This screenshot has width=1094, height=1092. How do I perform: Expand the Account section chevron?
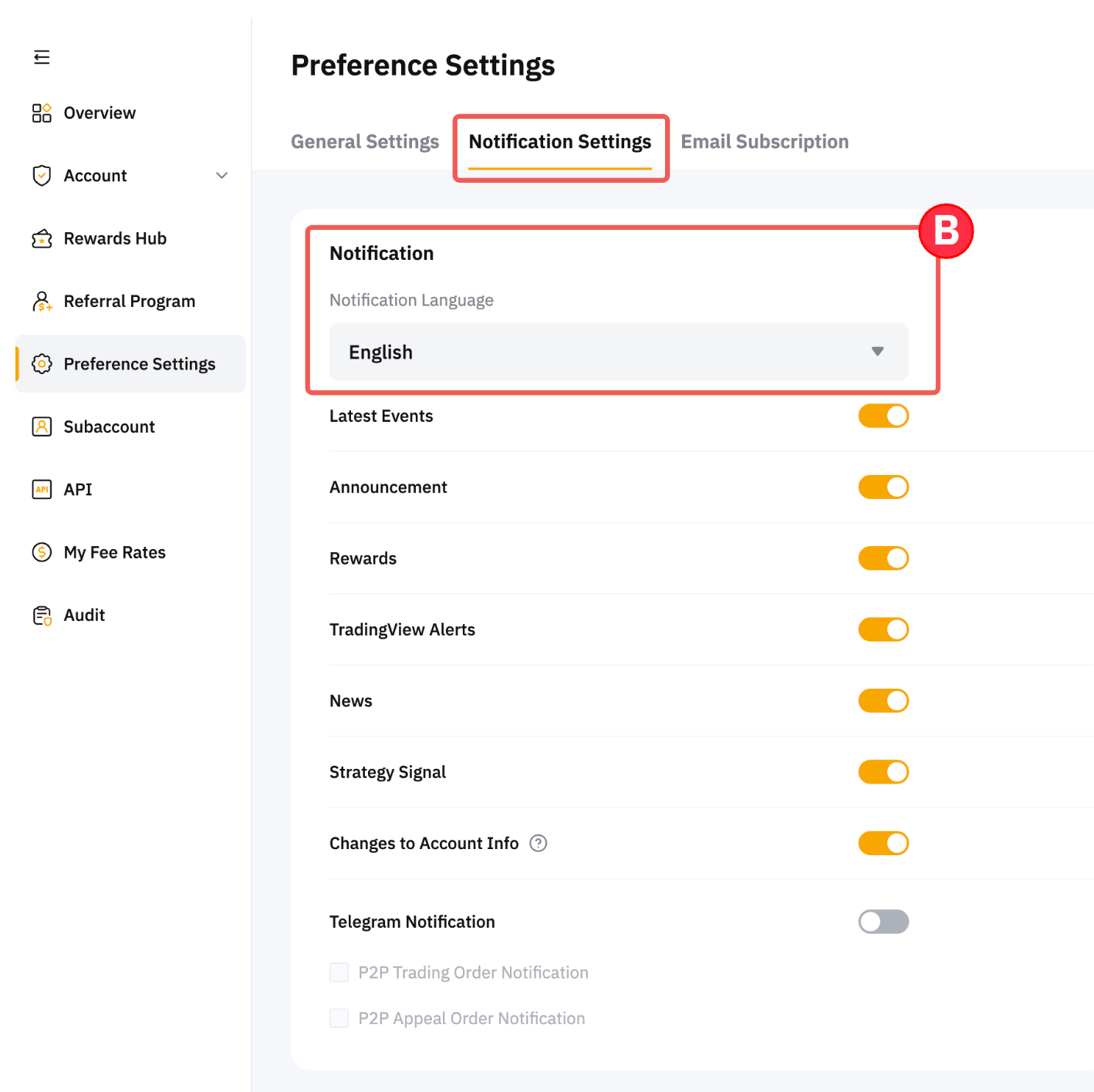coord(222,176)
